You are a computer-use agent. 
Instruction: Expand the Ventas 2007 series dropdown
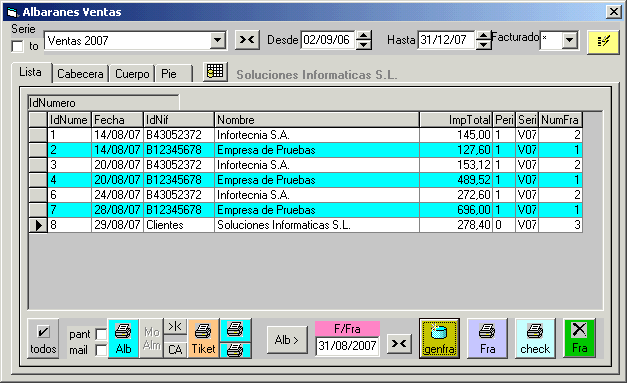pyautogui.click(x=218, y=40)
